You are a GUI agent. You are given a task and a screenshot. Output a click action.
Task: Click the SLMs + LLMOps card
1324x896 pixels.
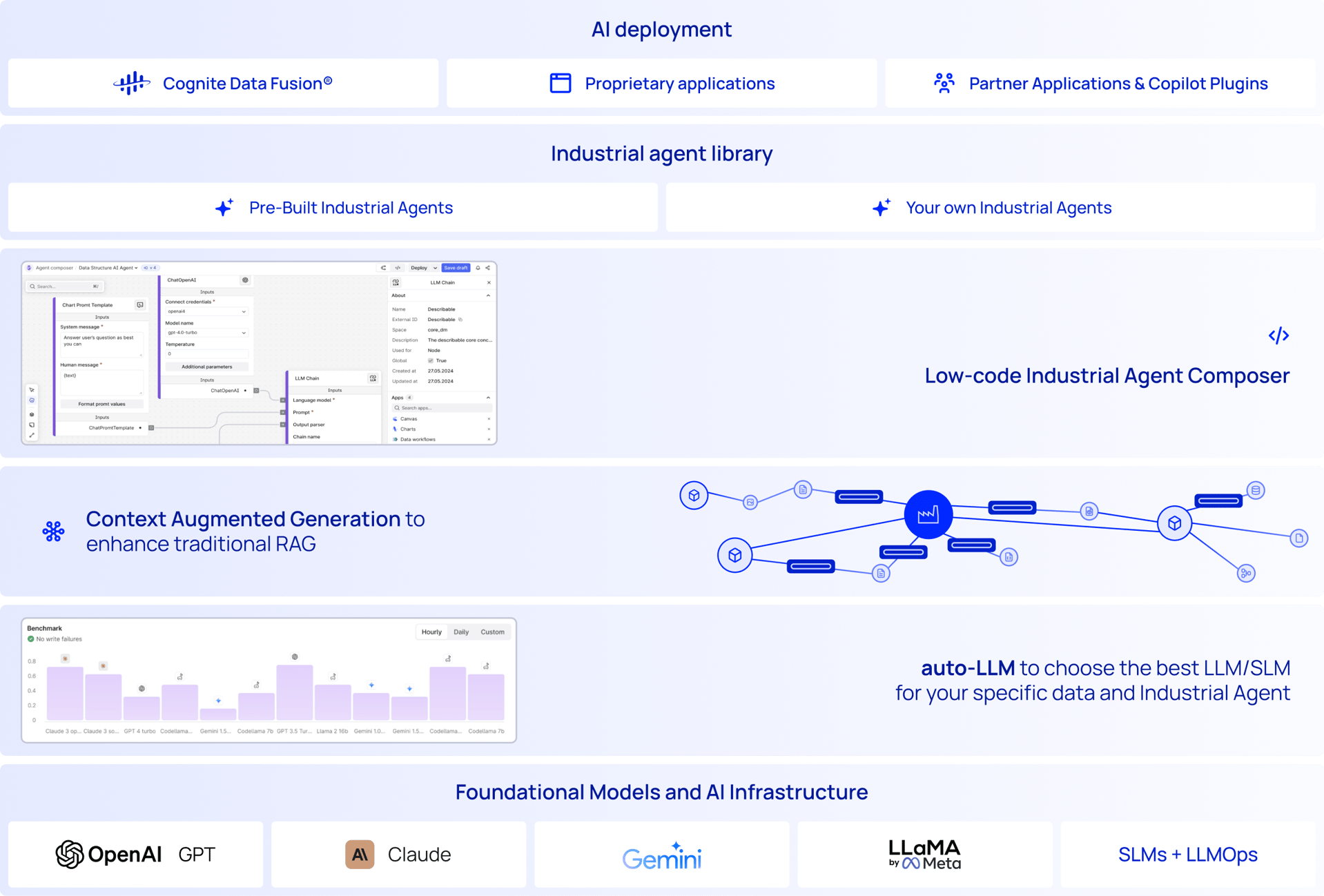1187,855
